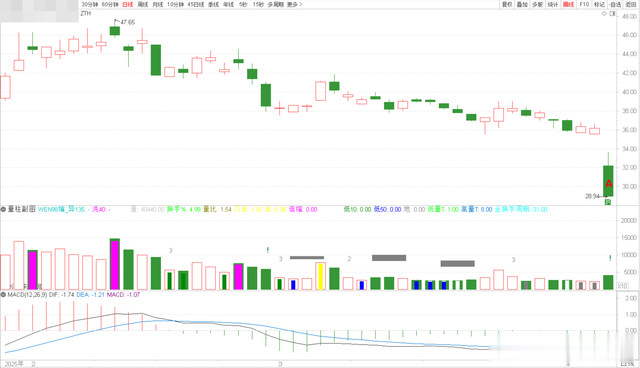Toggle 叠加 overlay mode
This screenshot has height=368, width=640.
(522, 4)
